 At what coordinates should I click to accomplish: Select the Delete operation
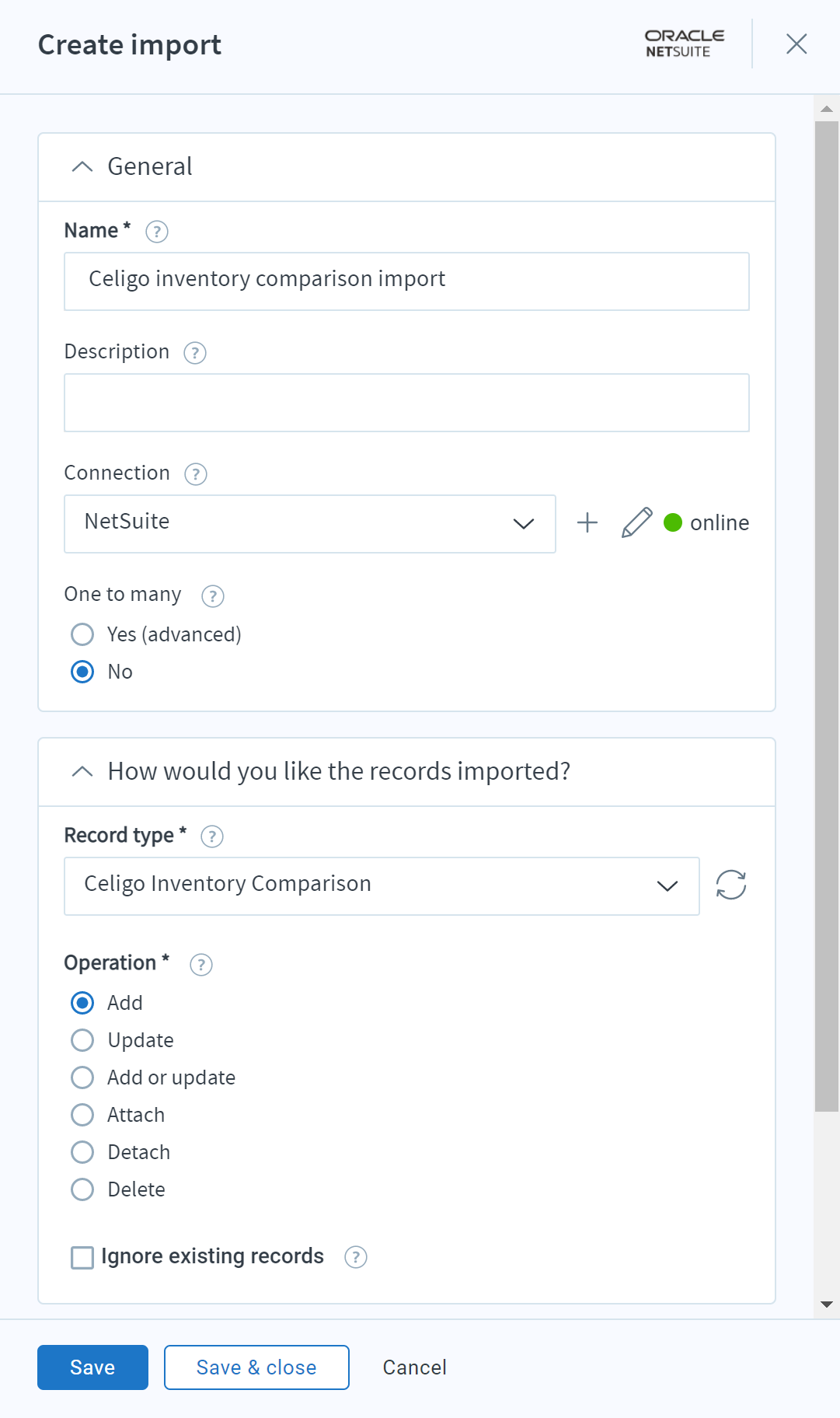(x=82, y=1189)
